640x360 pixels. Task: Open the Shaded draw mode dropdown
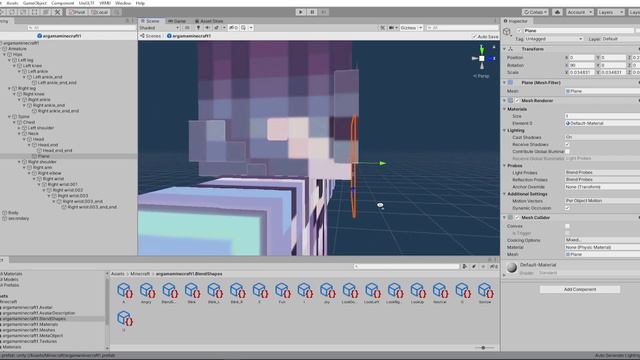159,28
